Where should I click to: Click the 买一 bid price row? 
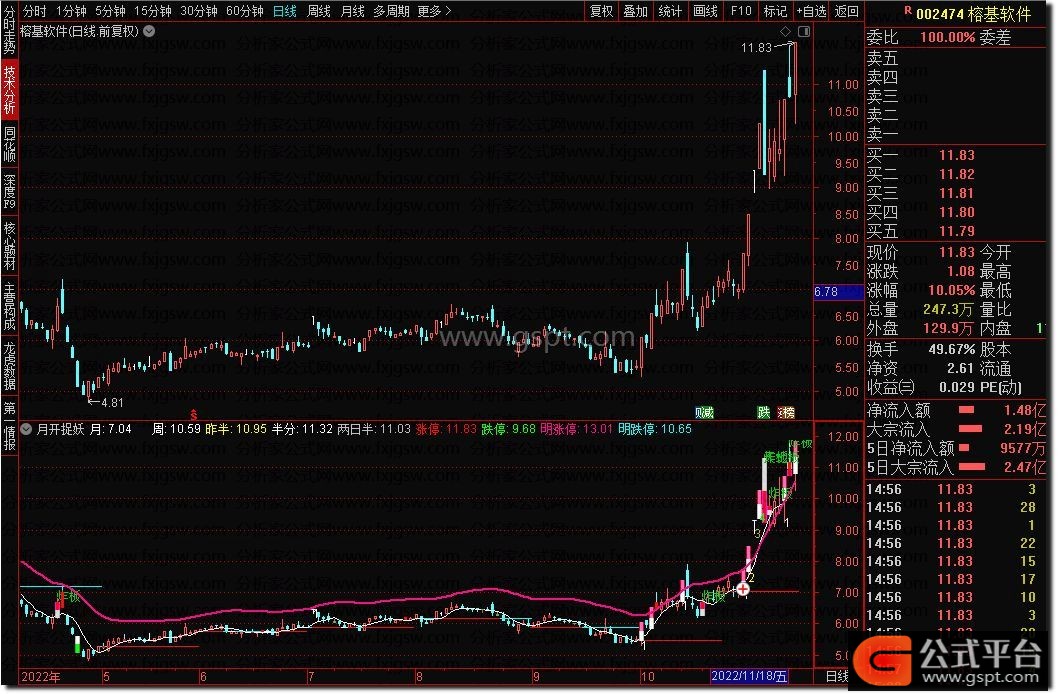tap(957, 155)
